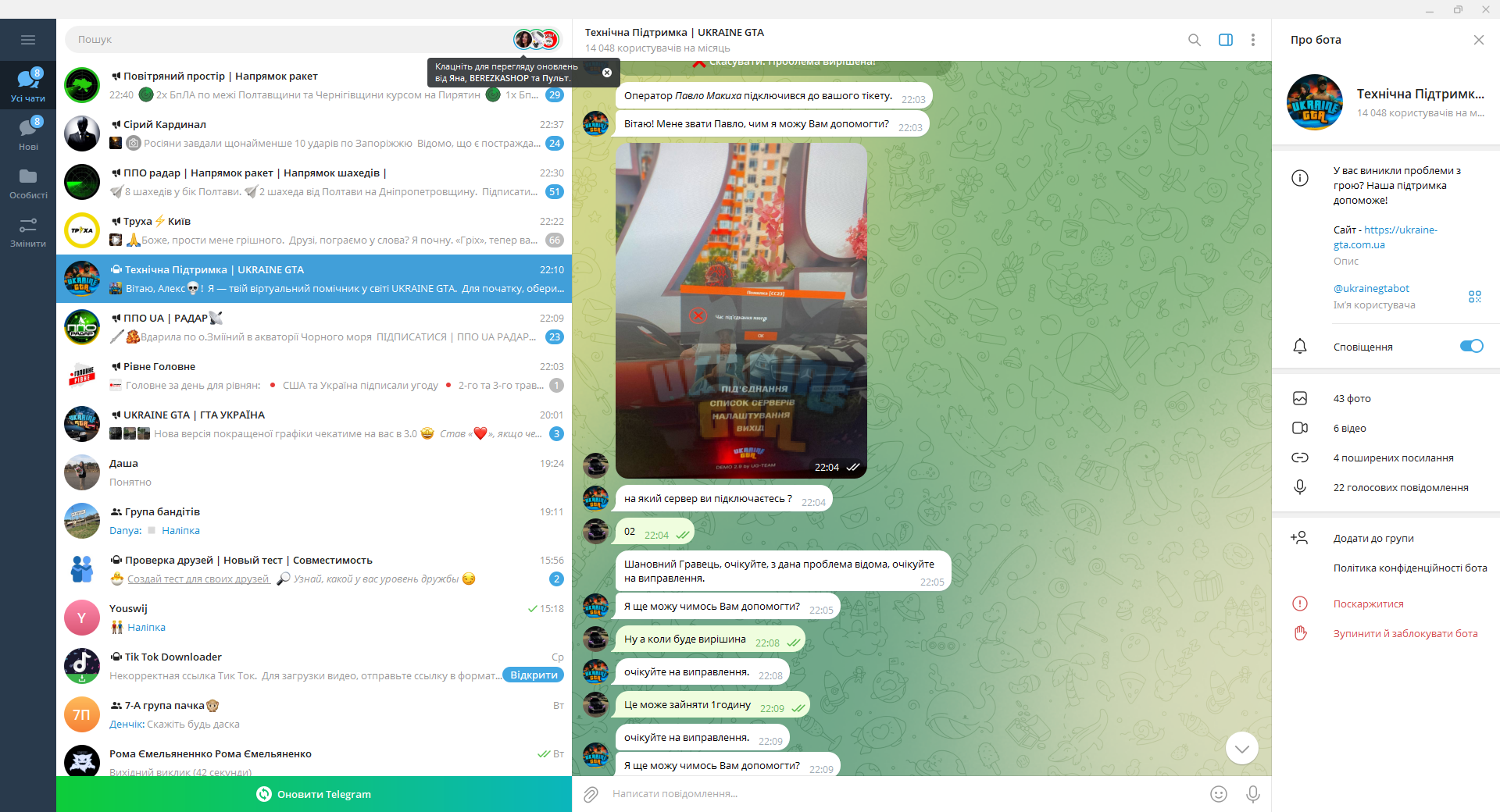Open the Змінити folders settings
Viewport: 1500px width, 812px height.
coord(28,230)
